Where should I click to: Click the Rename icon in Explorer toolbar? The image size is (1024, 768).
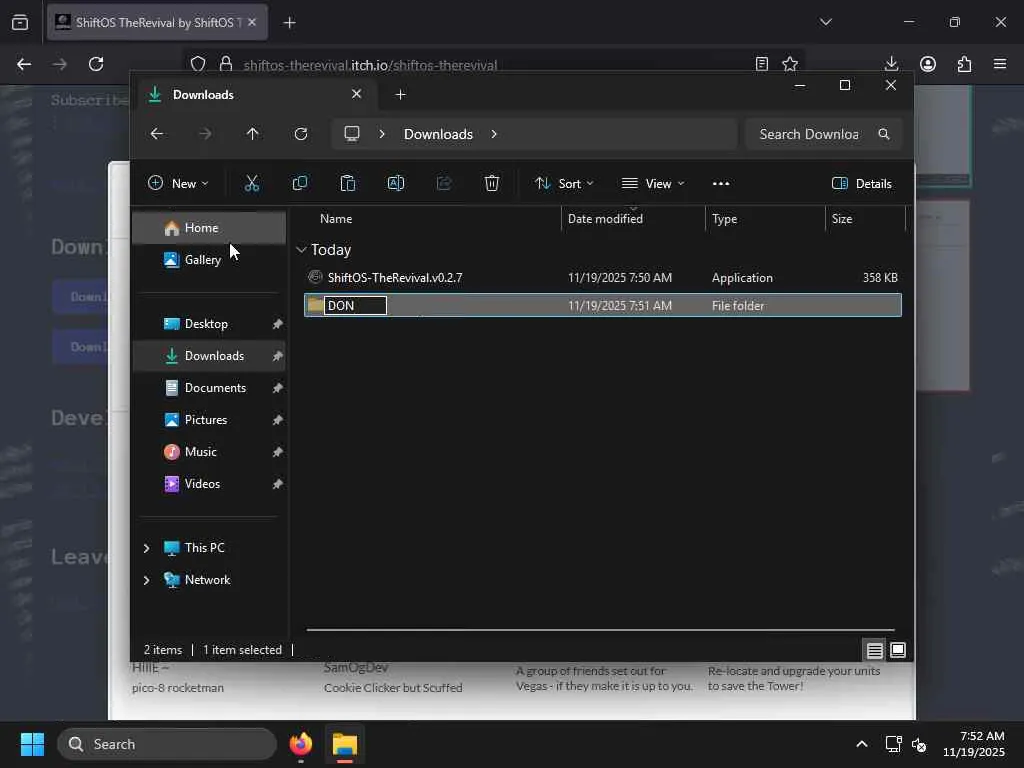[x=396, y=184]
